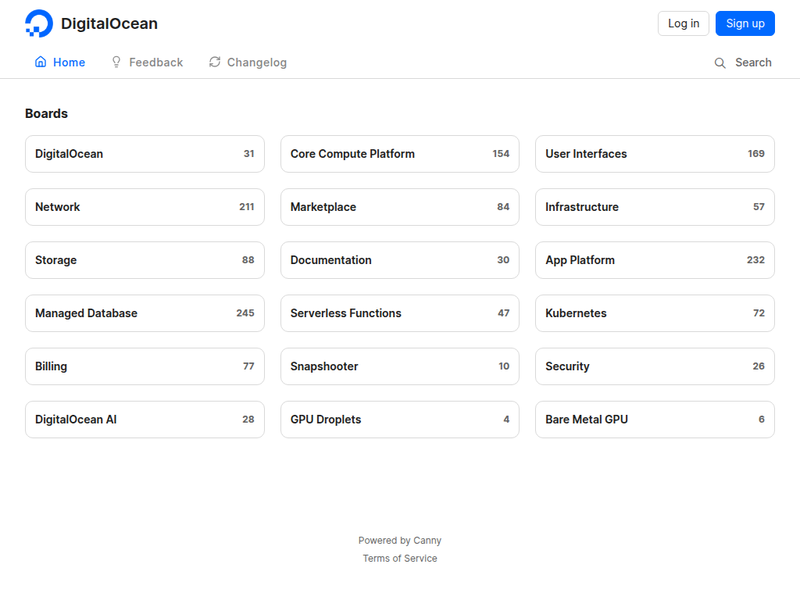Viewport: 800px width, 600px height.
Task: Click the Log in button
Action: tap(683, 23)
